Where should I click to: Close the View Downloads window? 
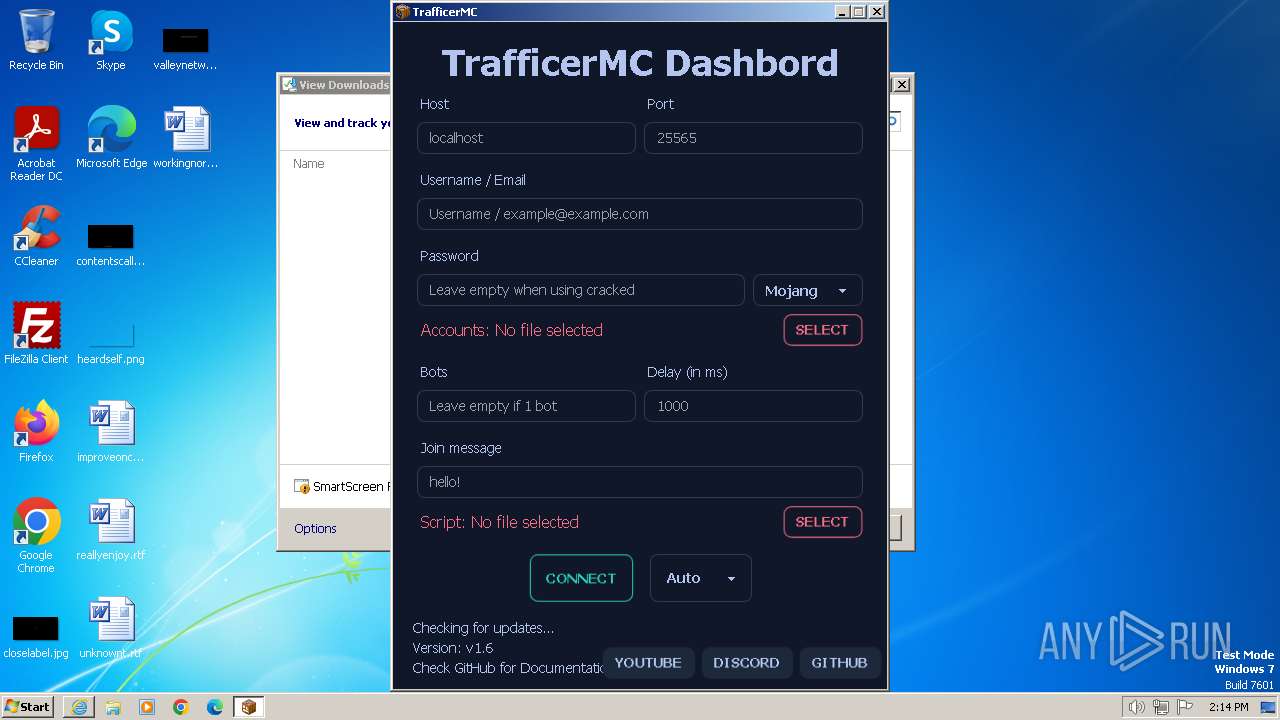click(901, 85)
